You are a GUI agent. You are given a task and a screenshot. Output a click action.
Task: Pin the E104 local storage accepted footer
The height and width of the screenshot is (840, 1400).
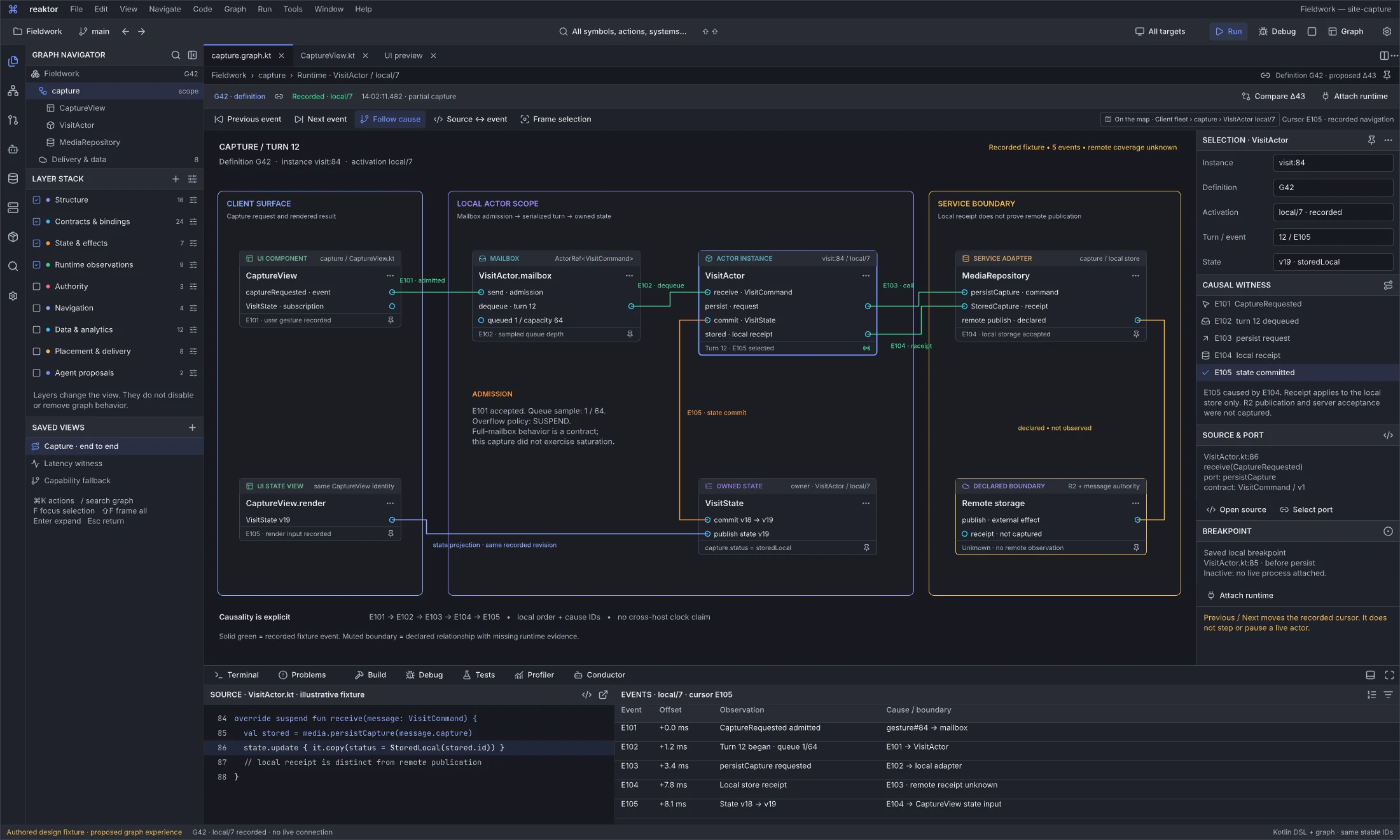1136,334
